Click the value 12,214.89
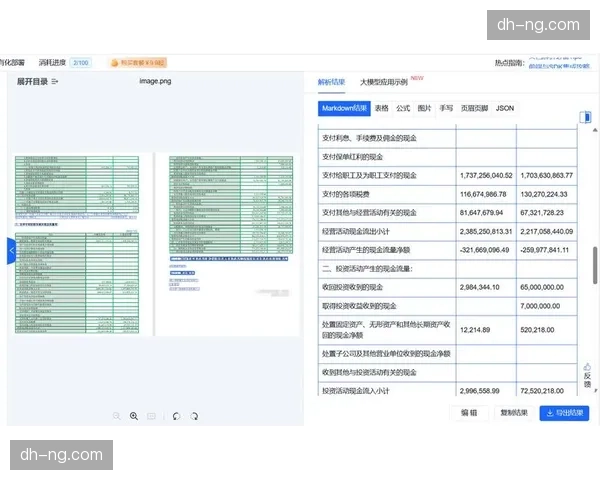The width and height of the screenshot is (600, 480). (x=475, y=330)
